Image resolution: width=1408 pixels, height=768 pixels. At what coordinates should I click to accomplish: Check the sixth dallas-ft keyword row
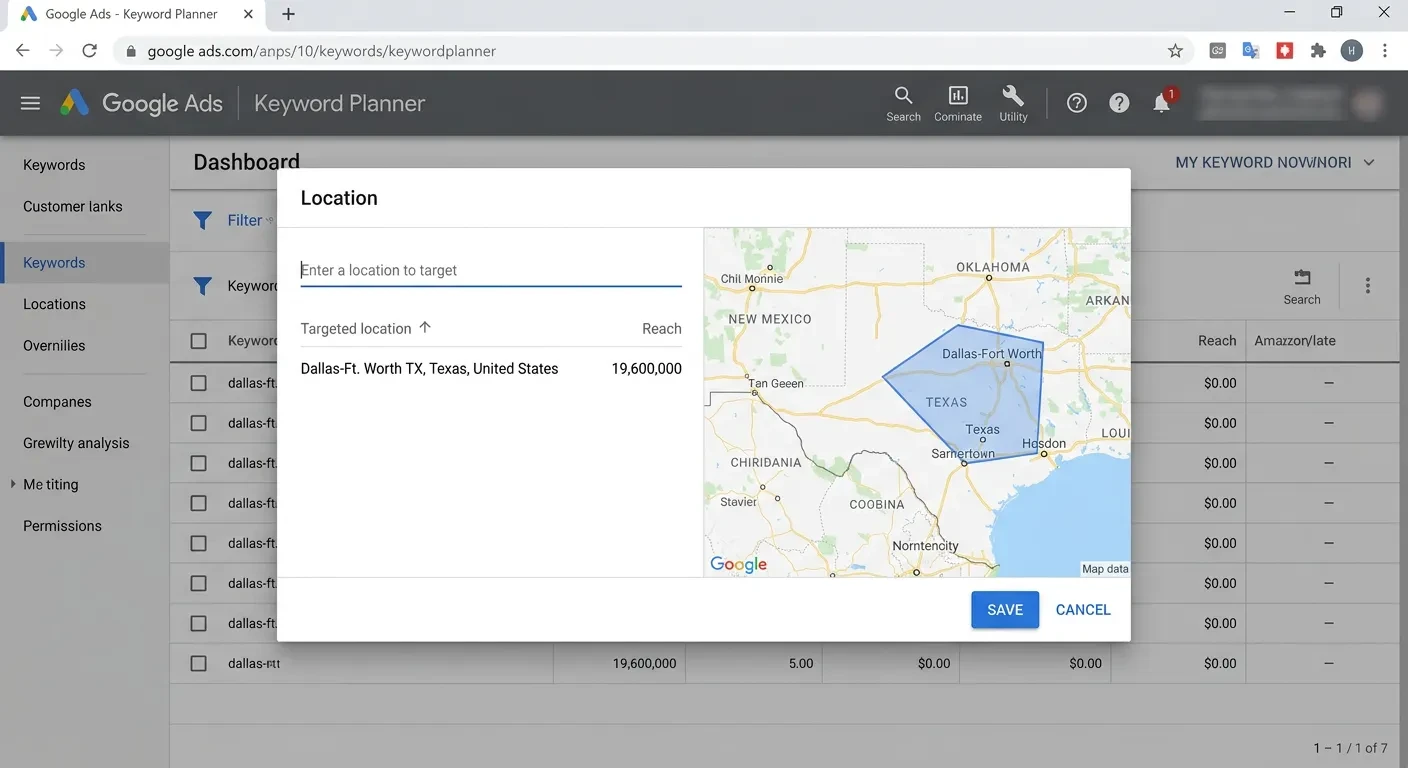[x=198, y=583]
